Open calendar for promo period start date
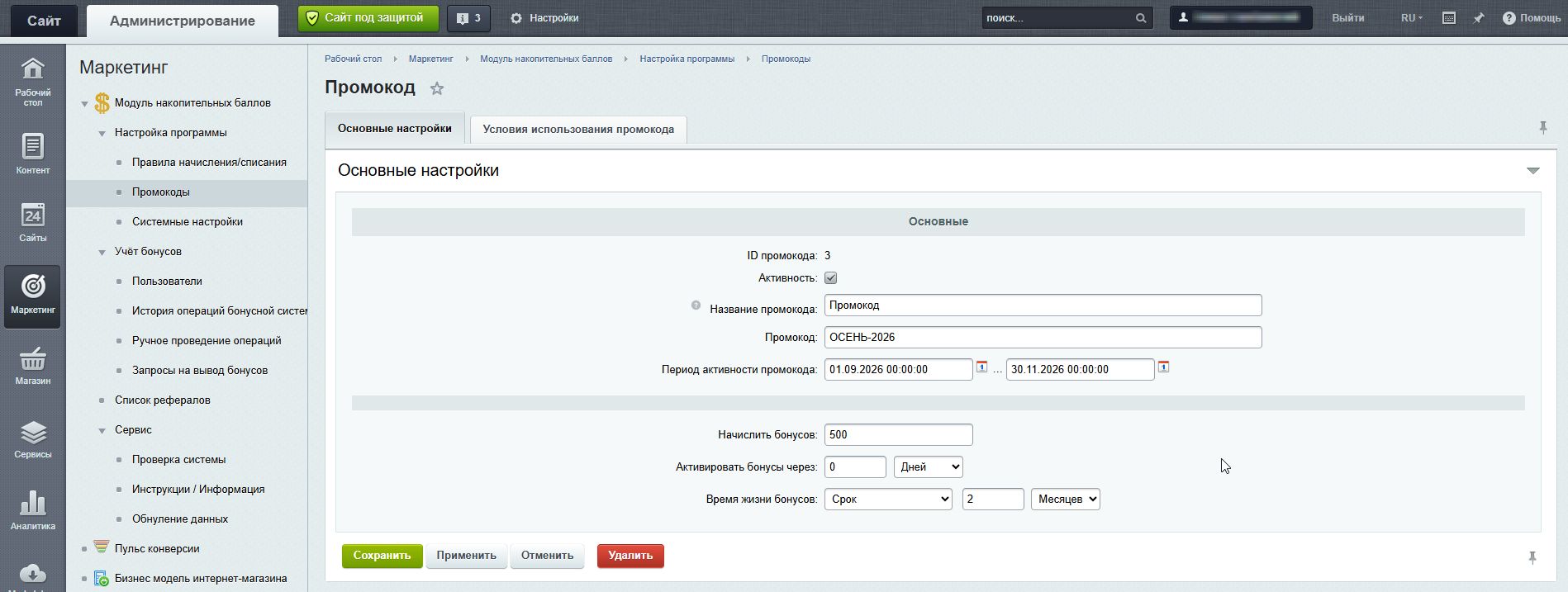 (x=981, y=367)
